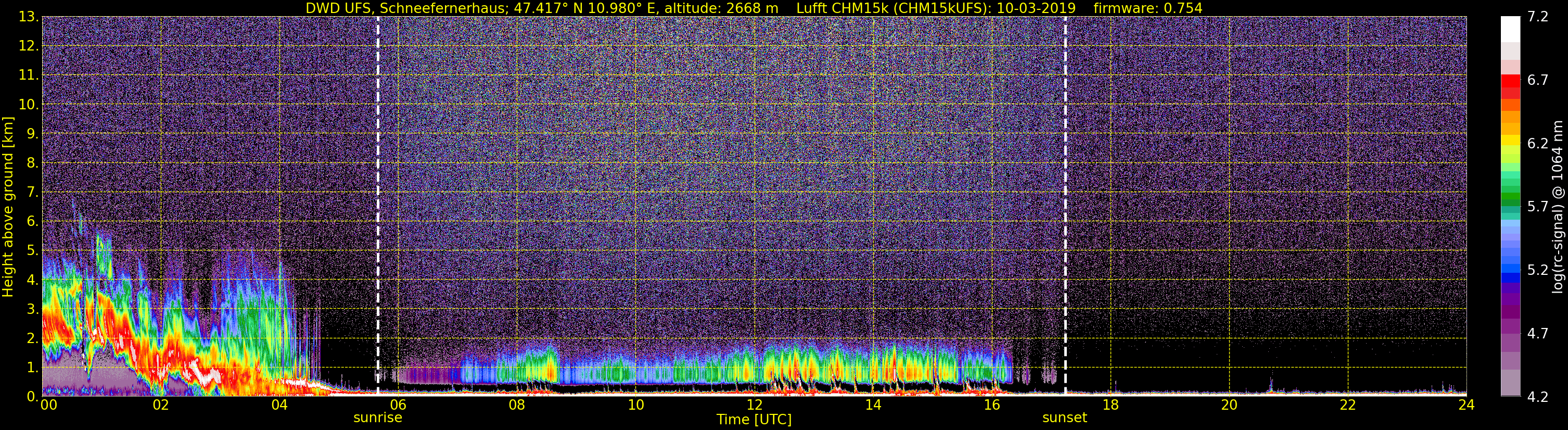Click the 'firmware: 0.754' text
Image resolution: width=1568 pixels, height=430 pixels.
click(x=1148, y=8)
